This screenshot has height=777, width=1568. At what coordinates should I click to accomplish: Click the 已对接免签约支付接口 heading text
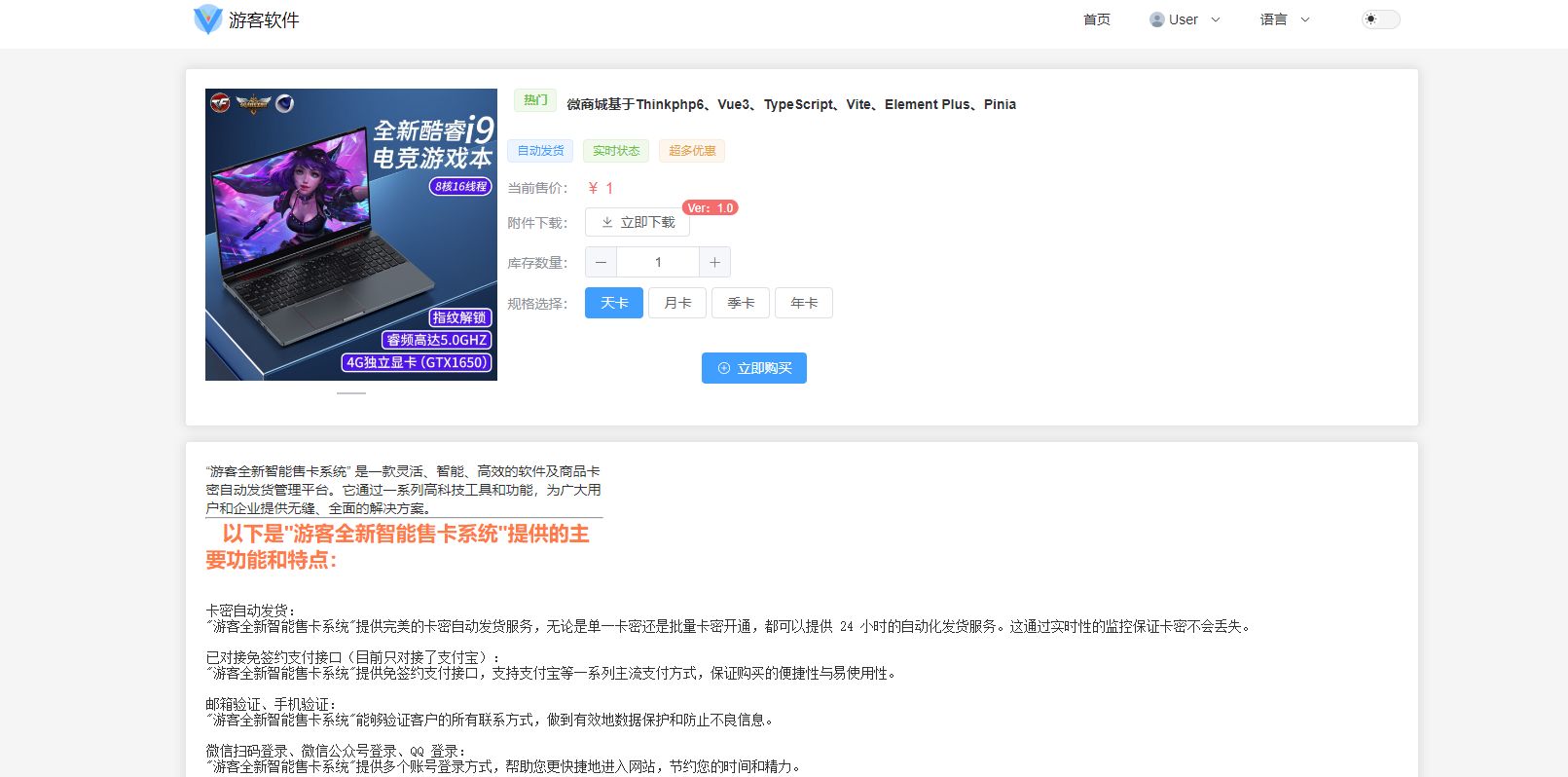point(353,657)
